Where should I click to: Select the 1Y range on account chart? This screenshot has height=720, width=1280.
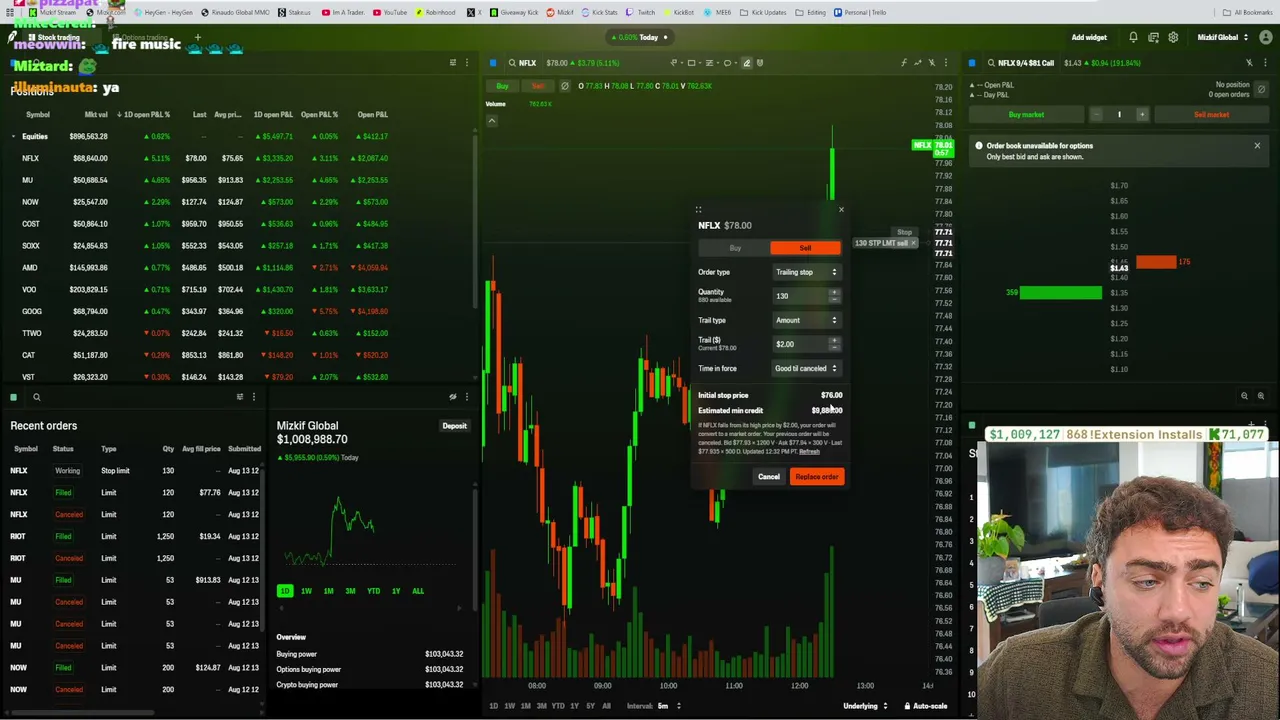pyautogui.click(x=396, y=591)
